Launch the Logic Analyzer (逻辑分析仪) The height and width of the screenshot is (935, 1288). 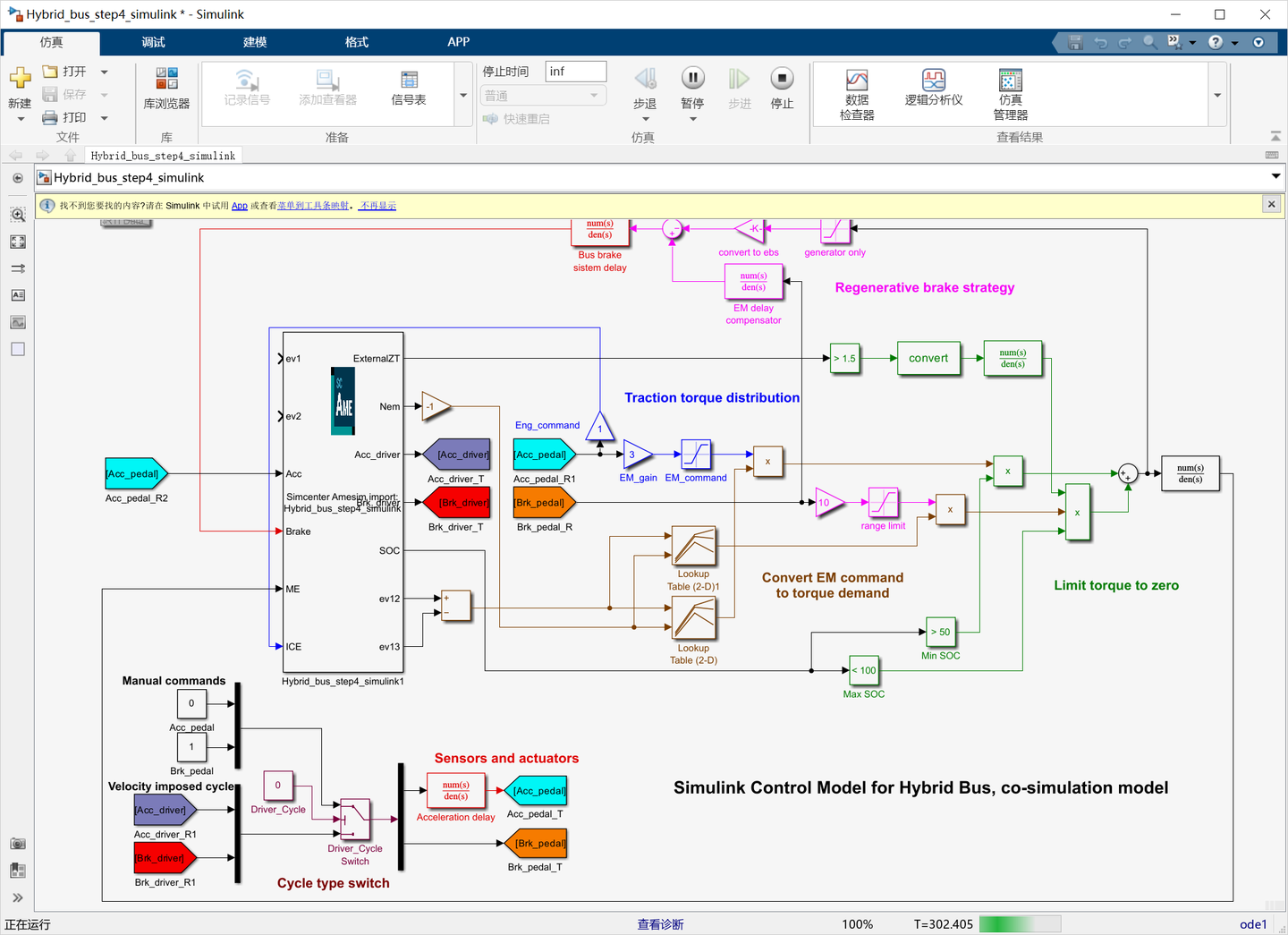(934, 89)
